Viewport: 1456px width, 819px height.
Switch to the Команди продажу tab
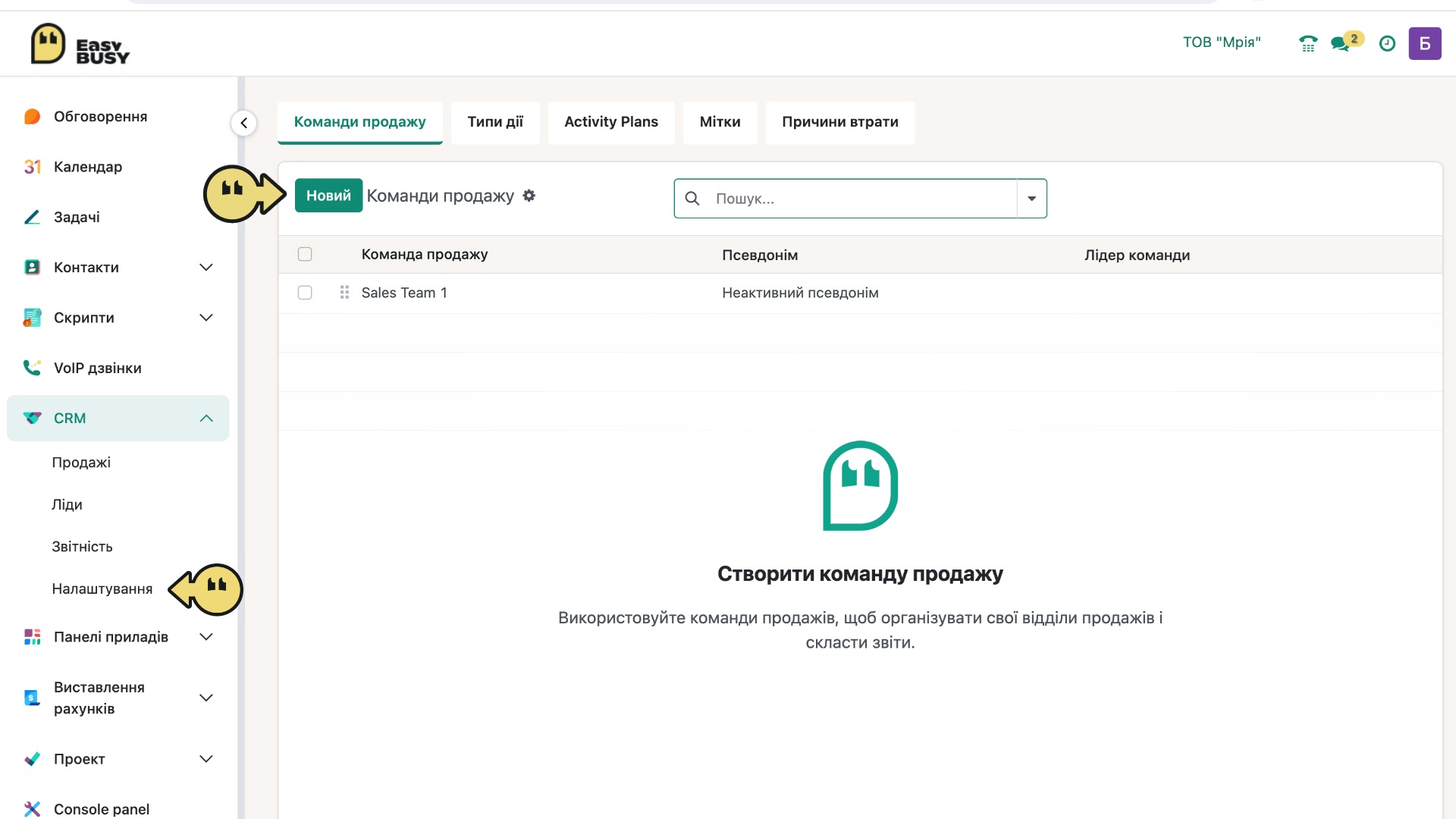coord(359,122)
